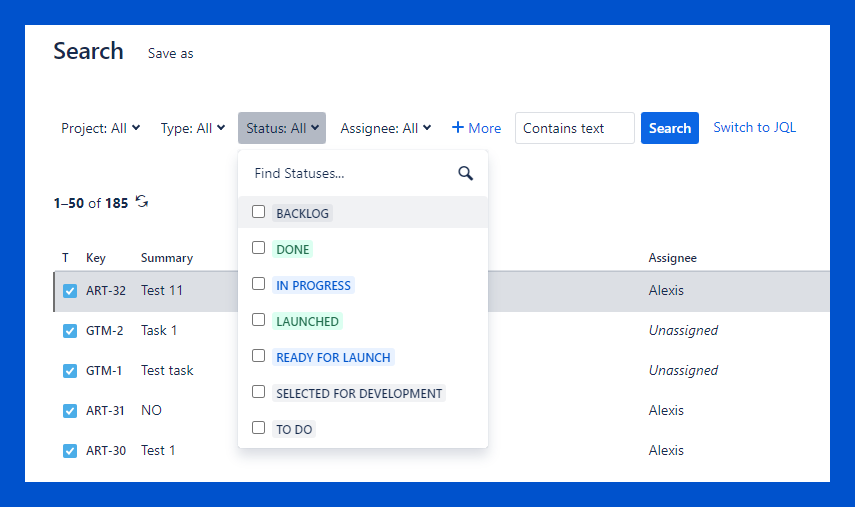Sort by the Summary column header
The height and width of the screenshot is (507, 855).
click(x=167, y=258)
